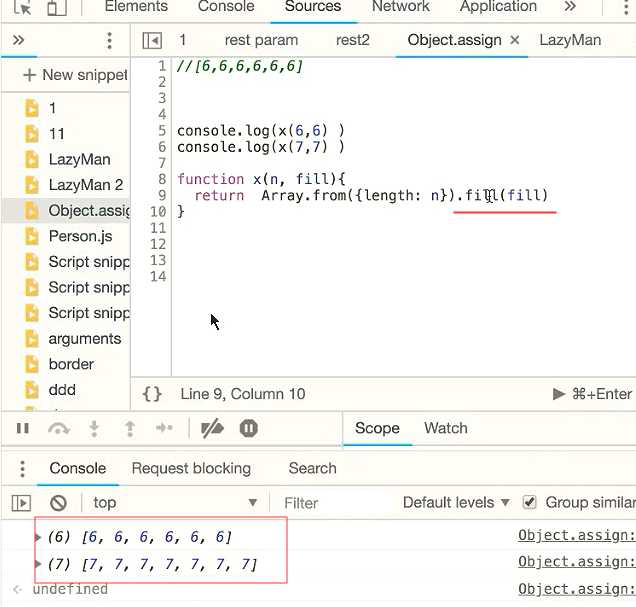Select the inspect element cursor icon
The image size is (636, 607).
pyautogui.click(x=22, y=7)
